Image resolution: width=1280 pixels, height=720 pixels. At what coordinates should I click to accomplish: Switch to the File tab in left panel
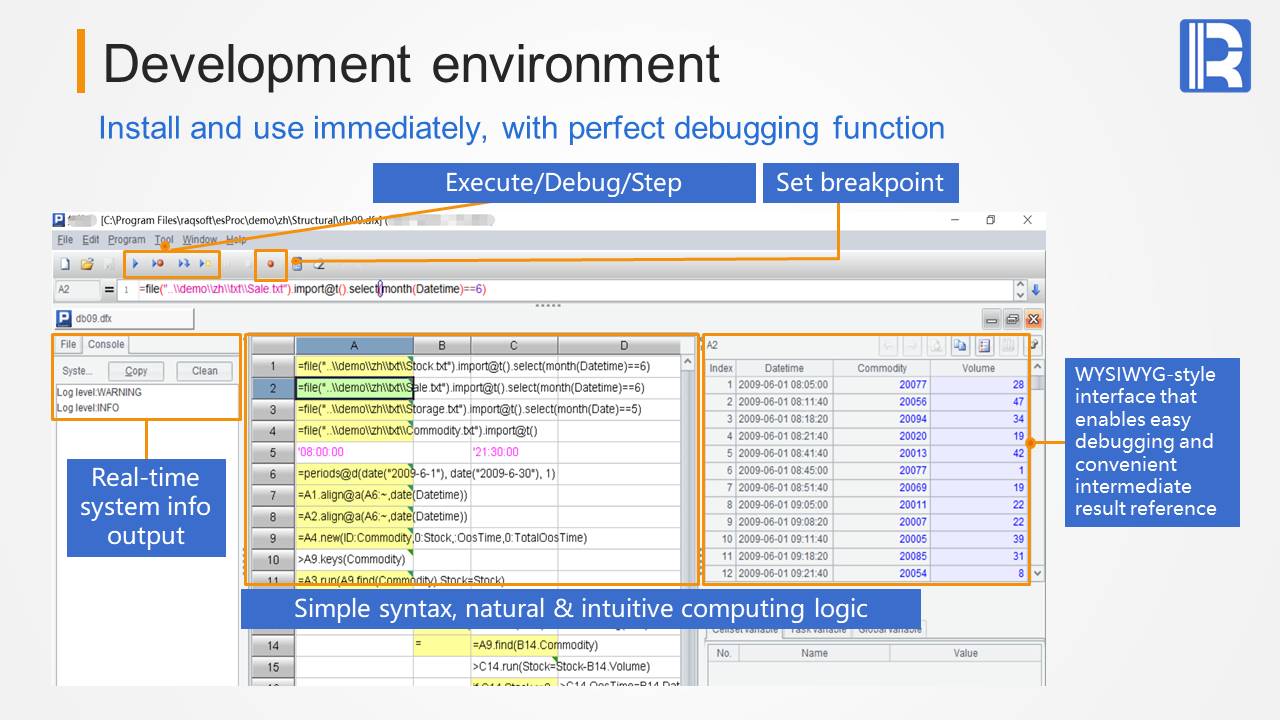68,344
